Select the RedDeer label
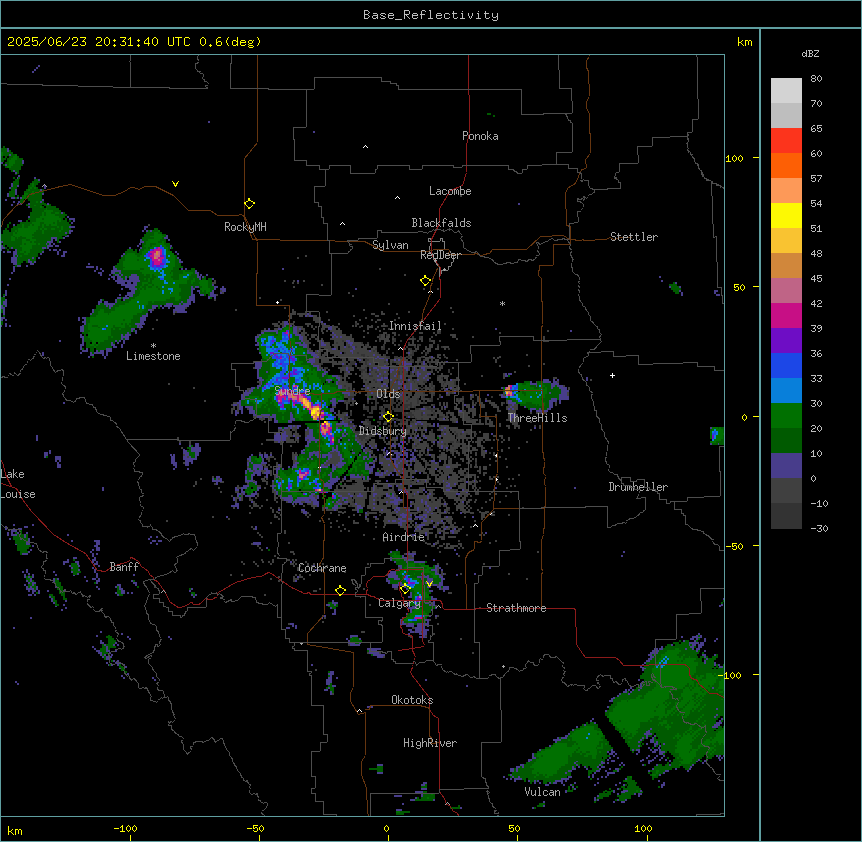 click(440, 255)
